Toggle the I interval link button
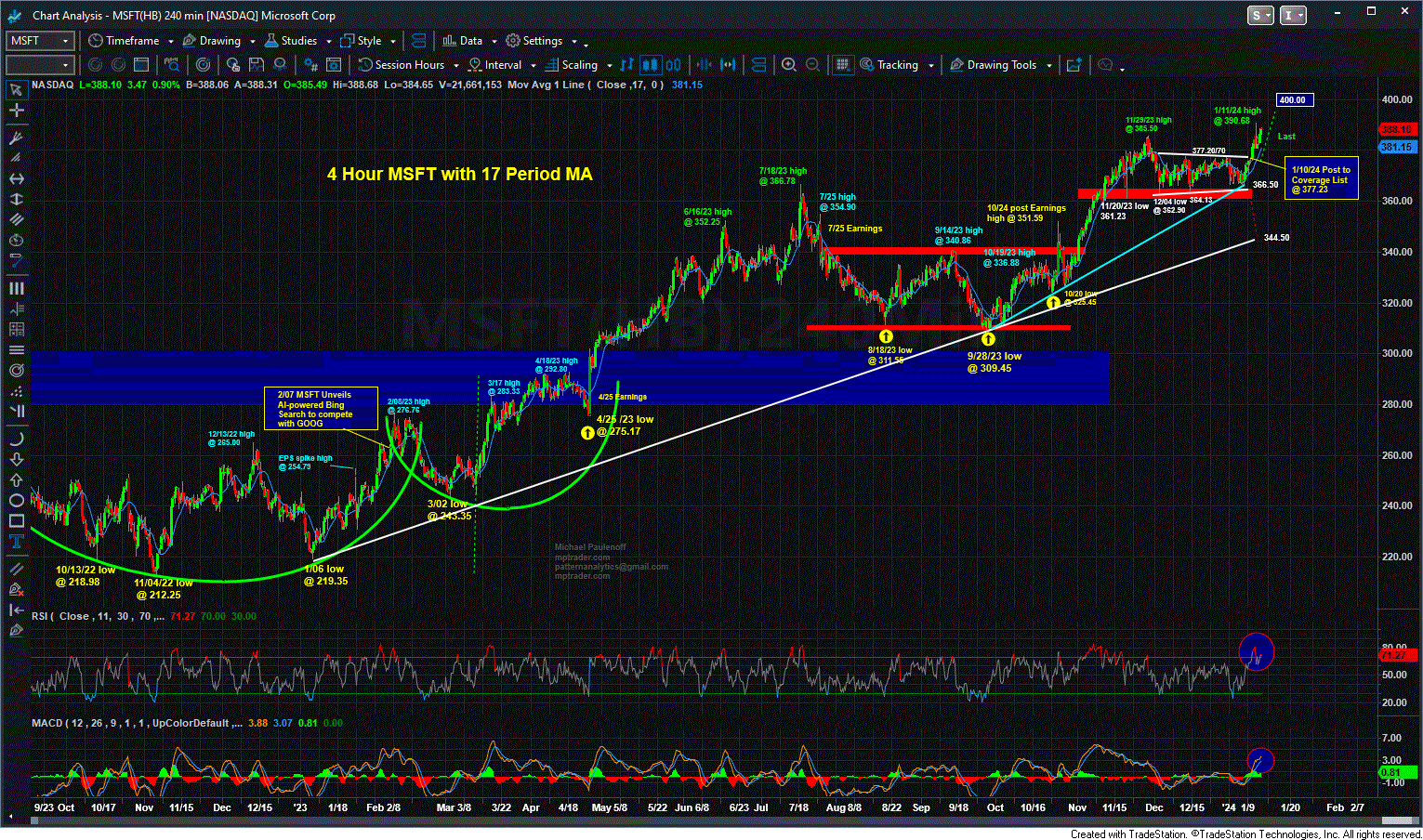 click(1293, 15)
